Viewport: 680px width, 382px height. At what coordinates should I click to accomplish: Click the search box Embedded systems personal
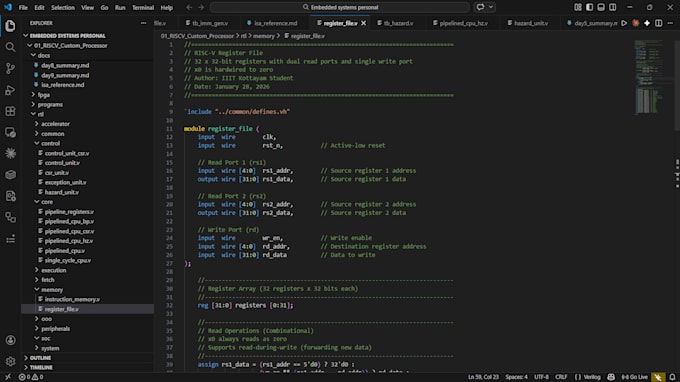click(x=340, y=7)
